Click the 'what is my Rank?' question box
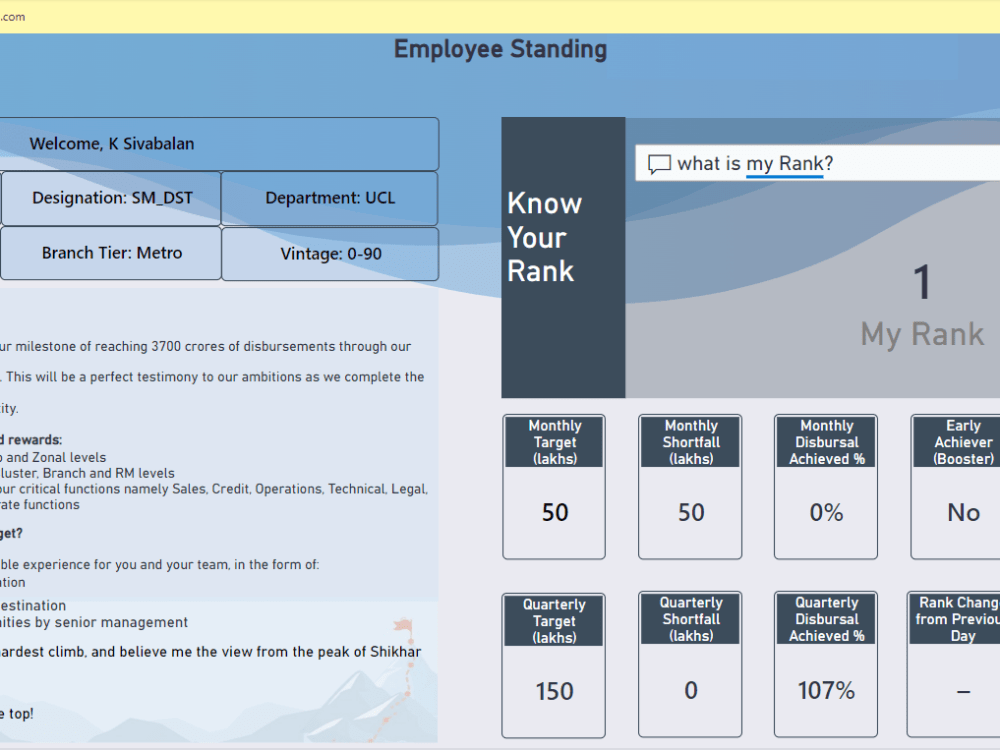1000x750 pixels. 818,163
